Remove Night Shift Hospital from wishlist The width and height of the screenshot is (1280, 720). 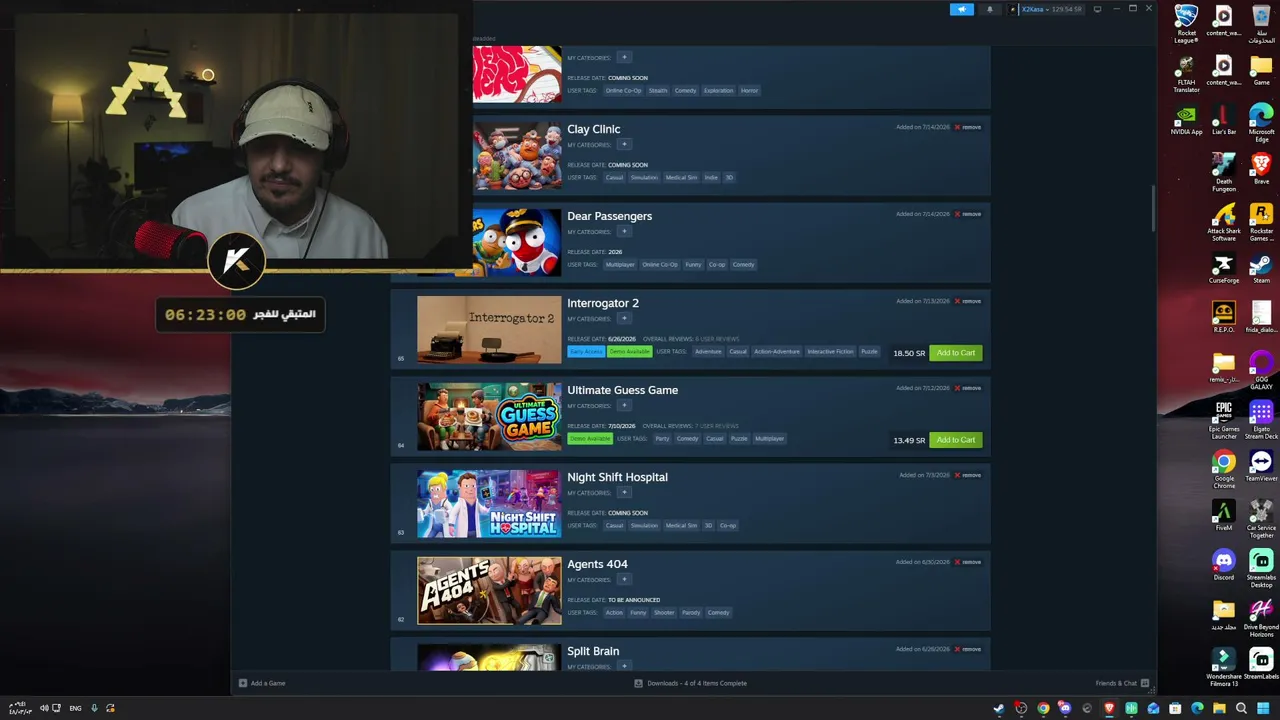point(968,475)
